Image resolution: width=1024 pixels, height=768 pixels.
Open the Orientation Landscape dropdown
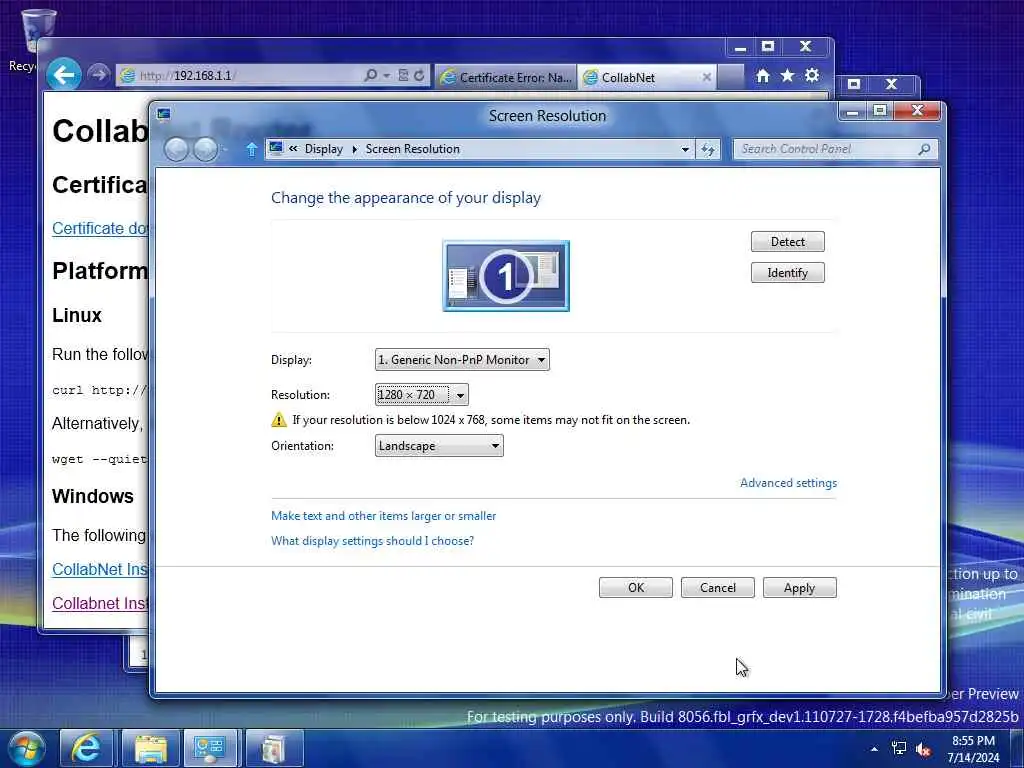[439, 446]
